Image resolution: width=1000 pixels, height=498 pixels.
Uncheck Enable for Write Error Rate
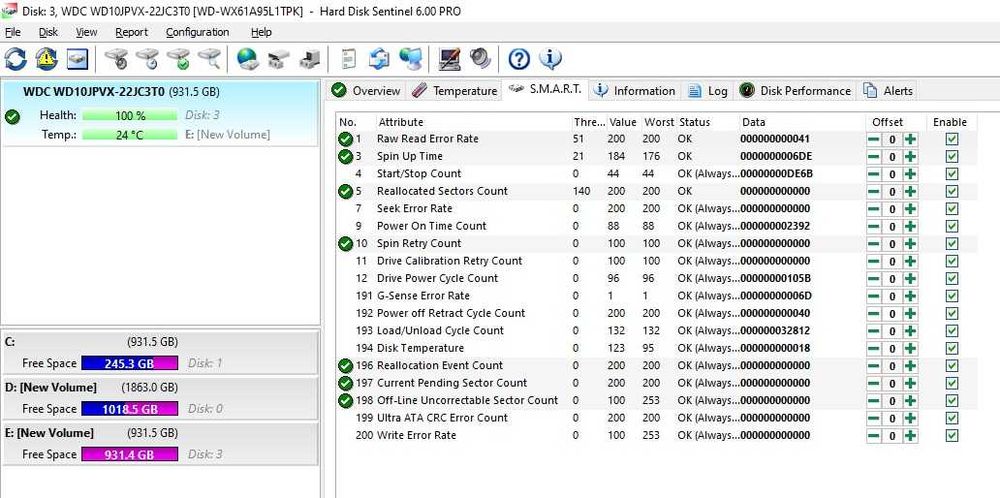pos(952,436)
